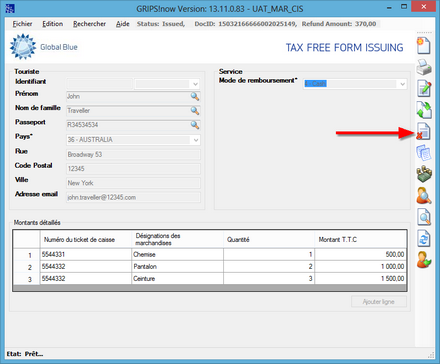Select row 2 header in table
Viewport: 440px width, 364px height.
[27, 267]
